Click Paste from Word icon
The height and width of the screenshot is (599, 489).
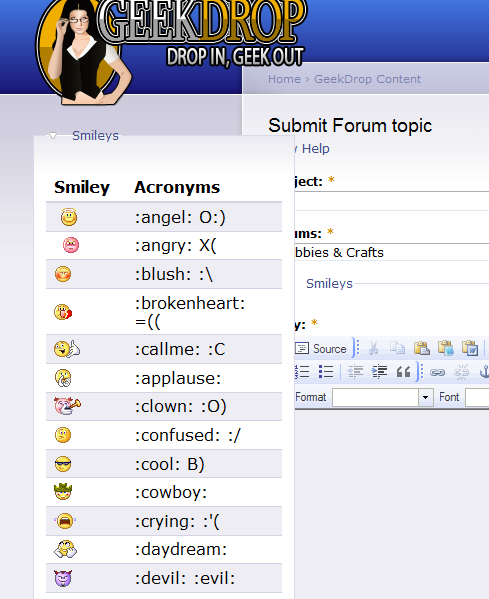pos(470,348)
